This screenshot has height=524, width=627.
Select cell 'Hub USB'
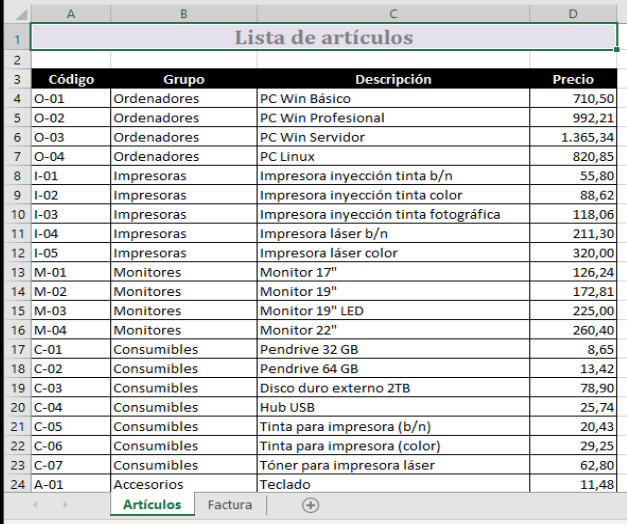click(393, 407)
